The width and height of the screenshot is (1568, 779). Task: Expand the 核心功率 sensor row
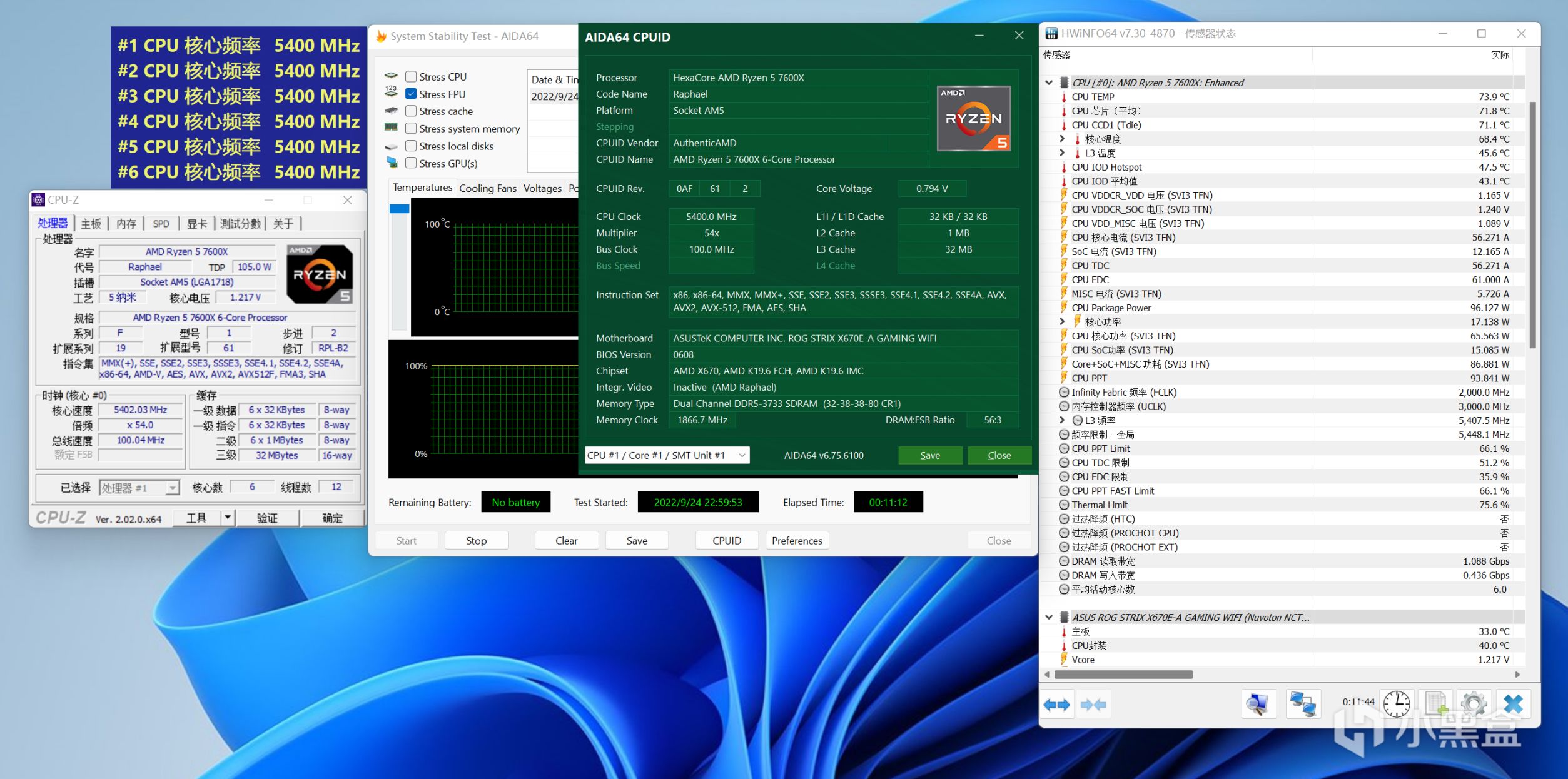(1062, 321)
